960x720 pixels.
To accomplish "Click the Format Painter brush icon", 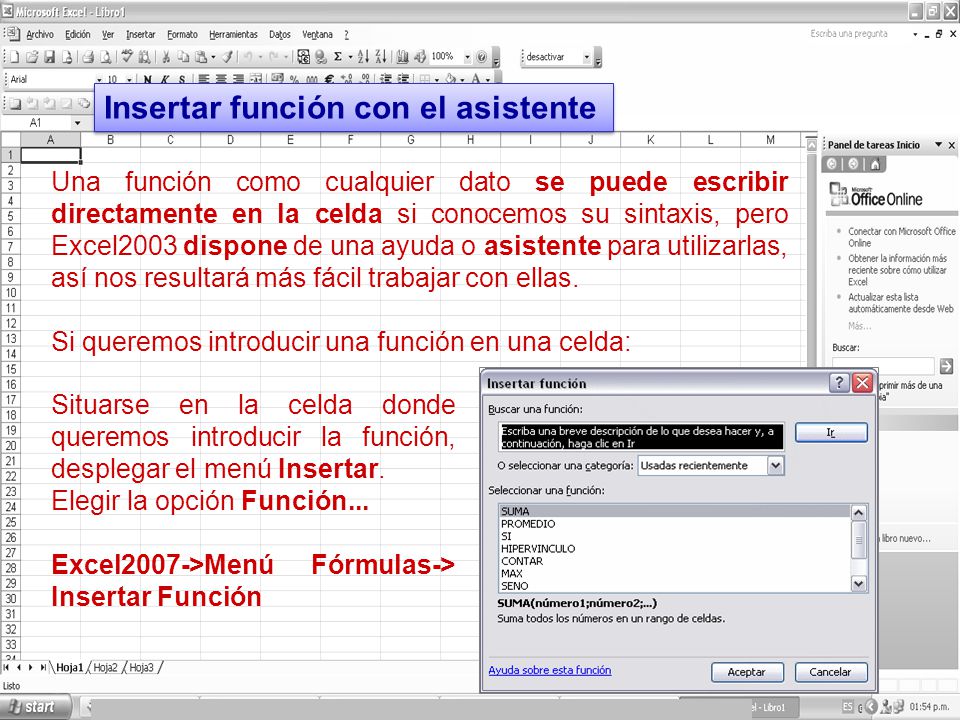I will click(227, 57).
